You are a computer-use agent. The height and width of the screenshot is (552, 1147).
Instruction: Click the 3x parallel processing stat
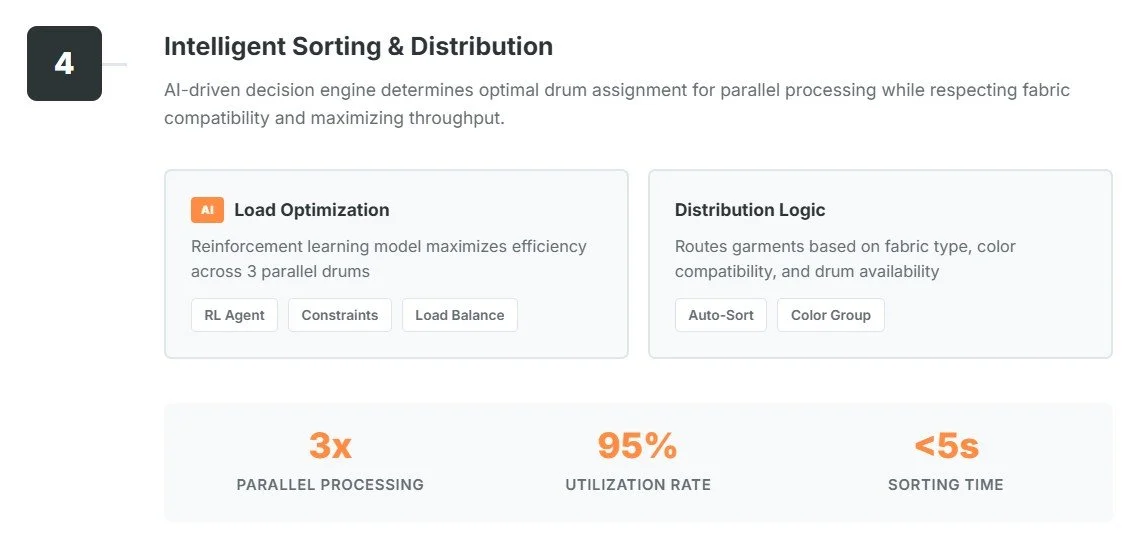tap(330, 446)
